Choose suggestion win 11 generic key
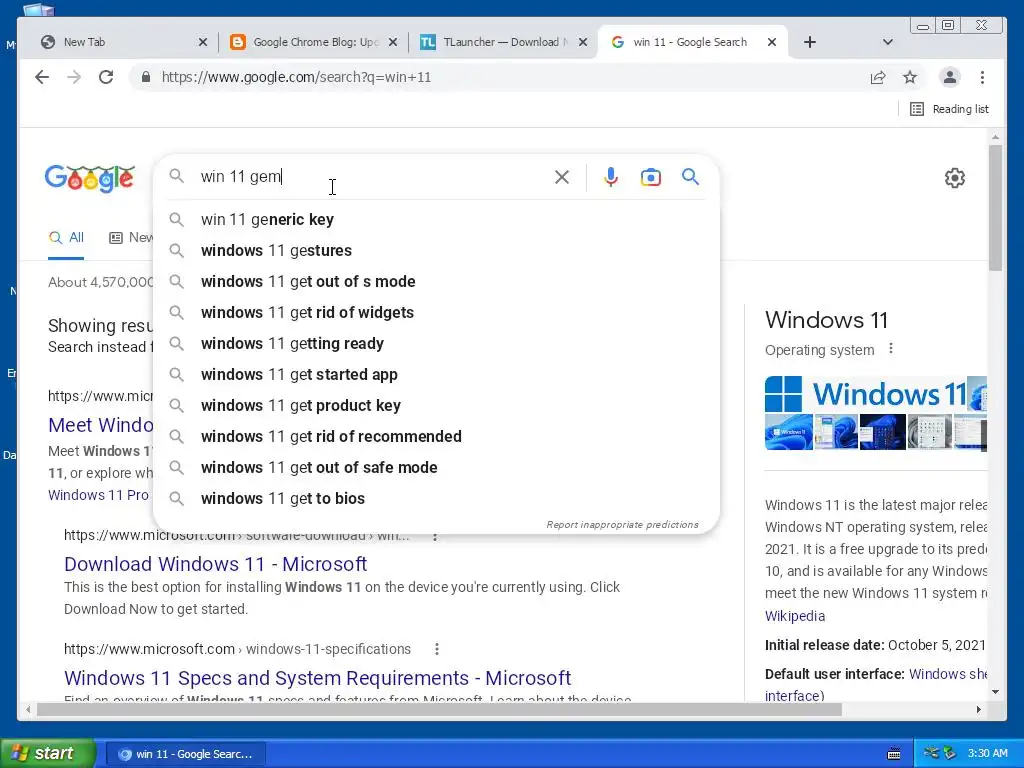The image size is (1024, 768). (436, 219)
